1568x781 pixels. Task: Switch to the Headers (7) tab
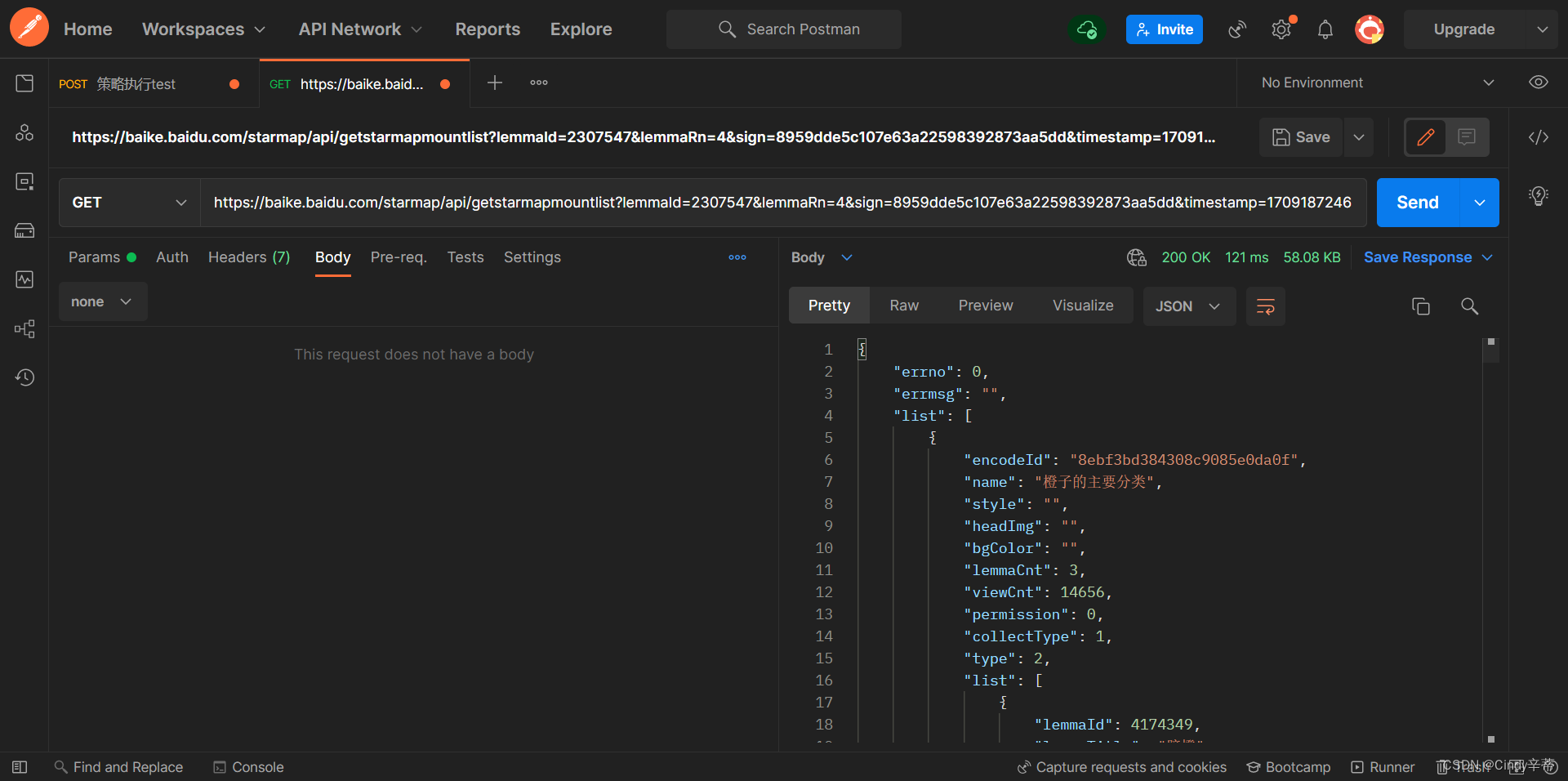pos(249,257)
